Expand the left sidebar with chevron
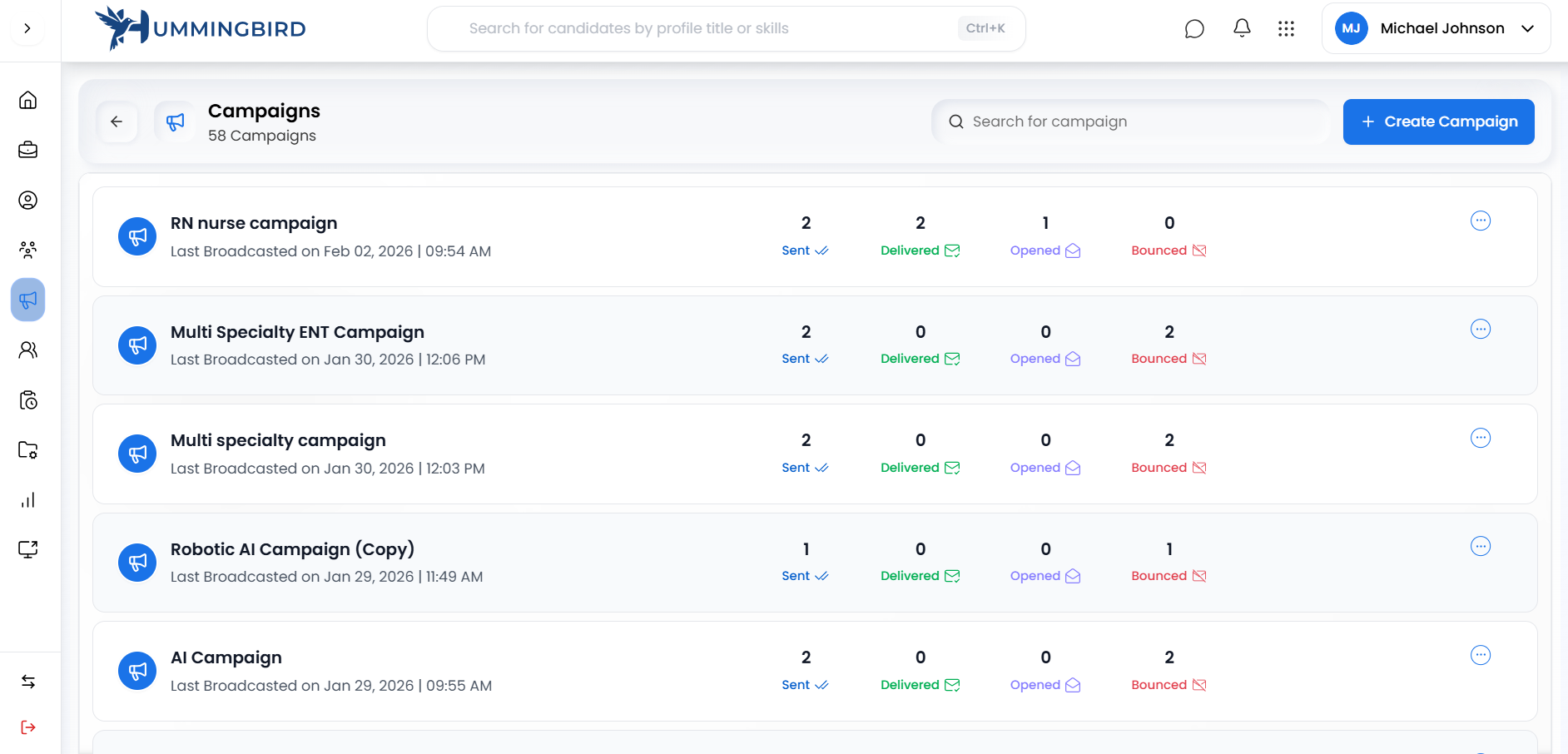This screenshot has height=754, width=1568. [27, 28]
